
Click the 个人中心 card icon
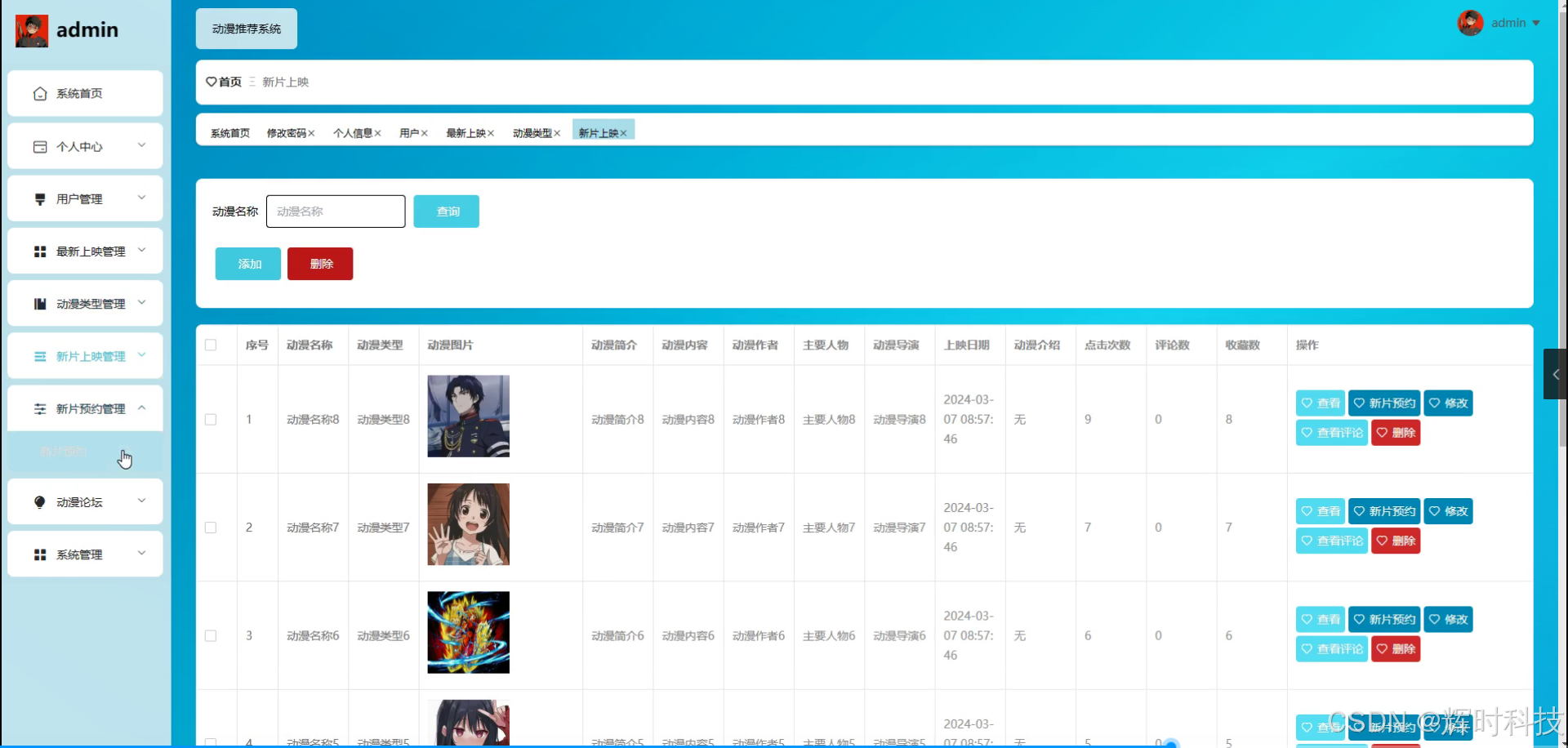click(40, 147)
